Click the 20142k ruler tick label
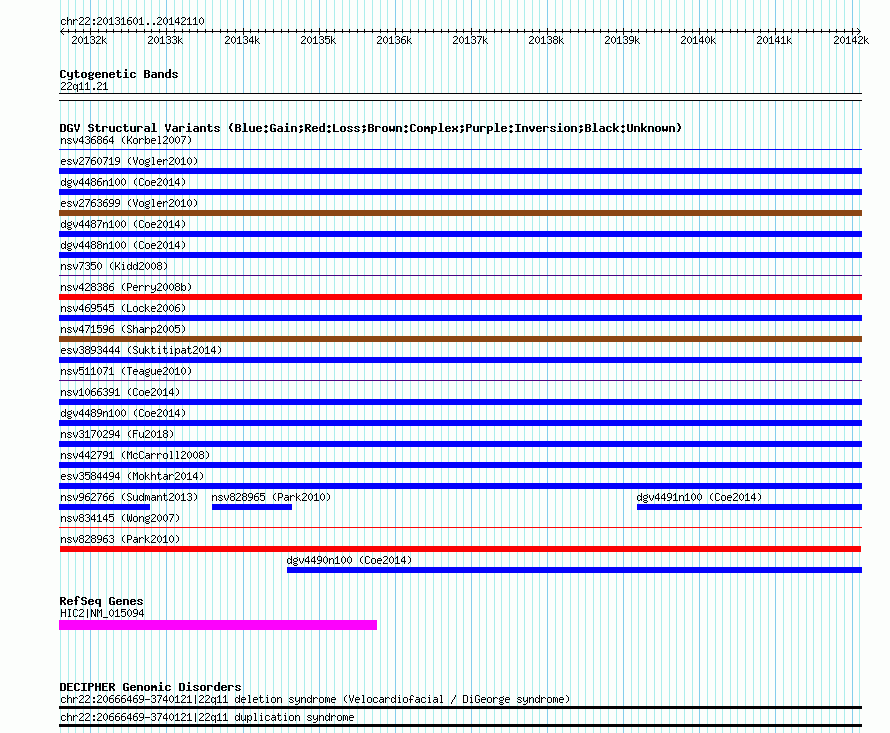The height and width of the screenshot is (733, 890). 851,40
